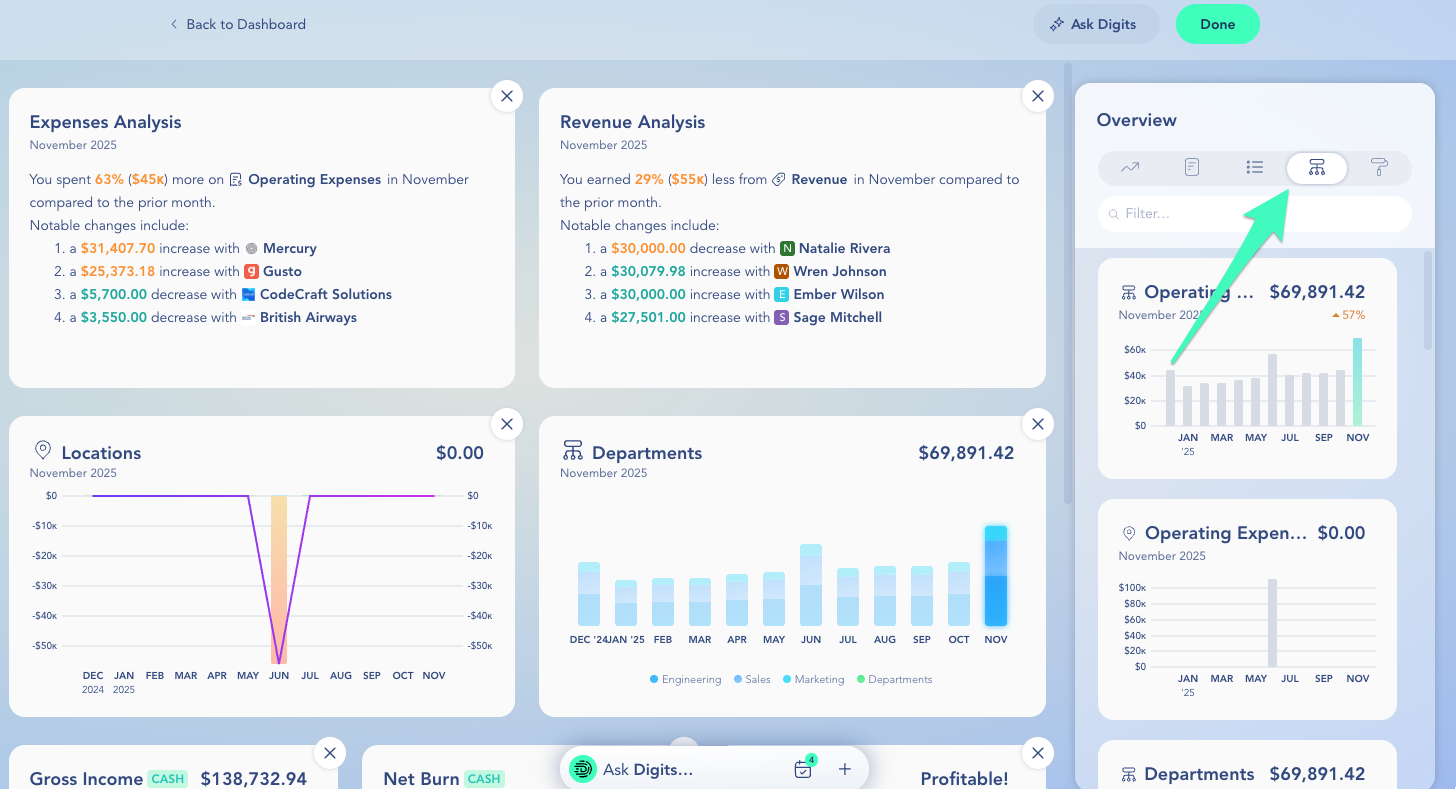This screenshot has width=1456, height=789.
Task: Click the green Digits logo in bottom bar
Action: coord(583,769)
